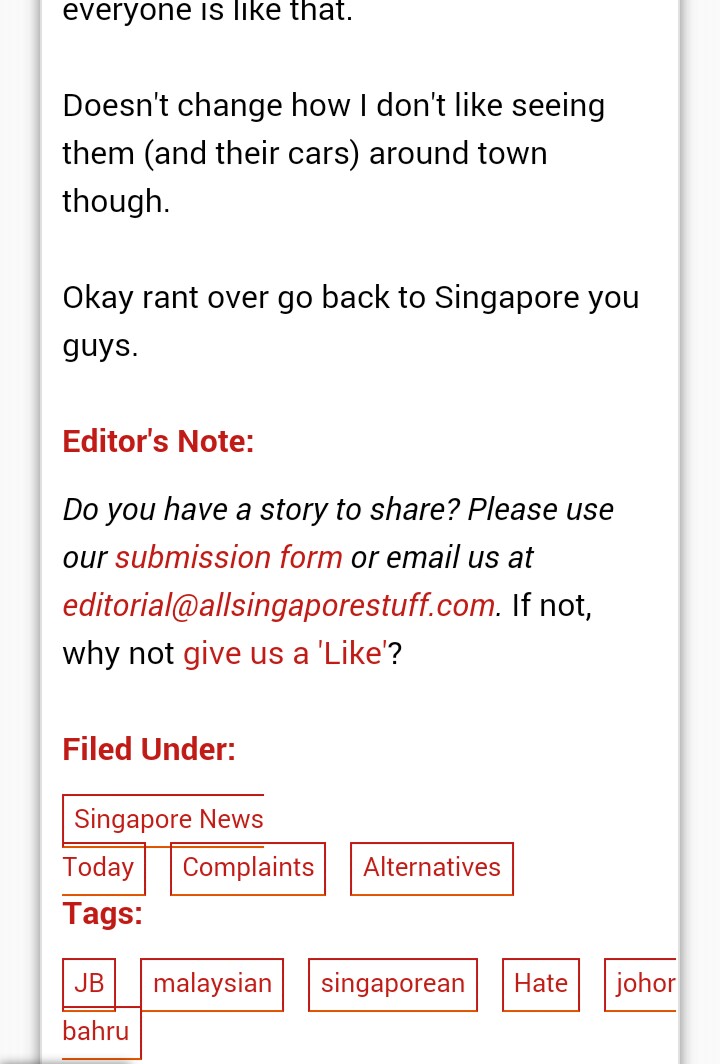720x1064 pixels.
Task: Open the Alternatives category
Action: tap(432, 868)
